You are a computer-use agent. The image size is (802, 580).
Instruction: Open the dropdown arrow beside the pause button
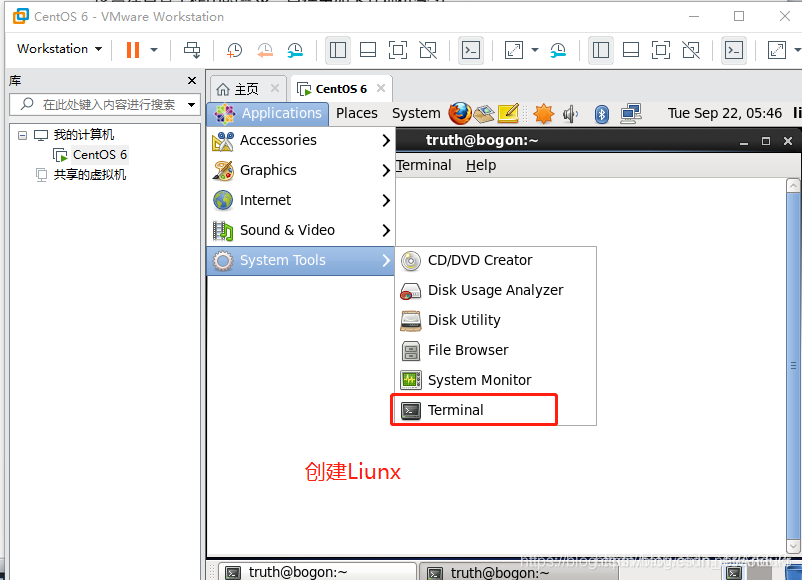(154, 50)
